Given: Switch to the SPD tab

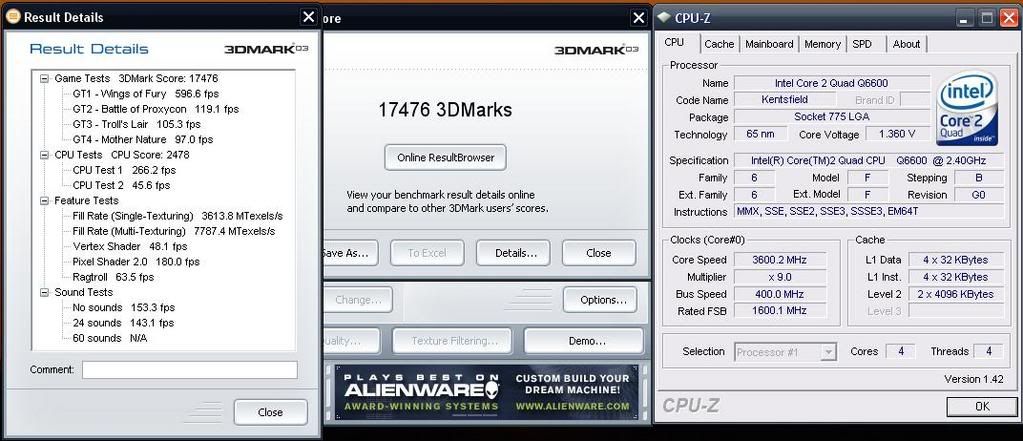Looking at the screenshot, I should (x=862, y=44).
